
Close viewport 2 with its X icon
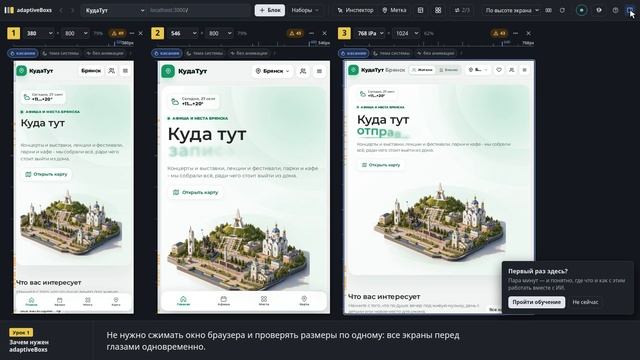(324, 33)
